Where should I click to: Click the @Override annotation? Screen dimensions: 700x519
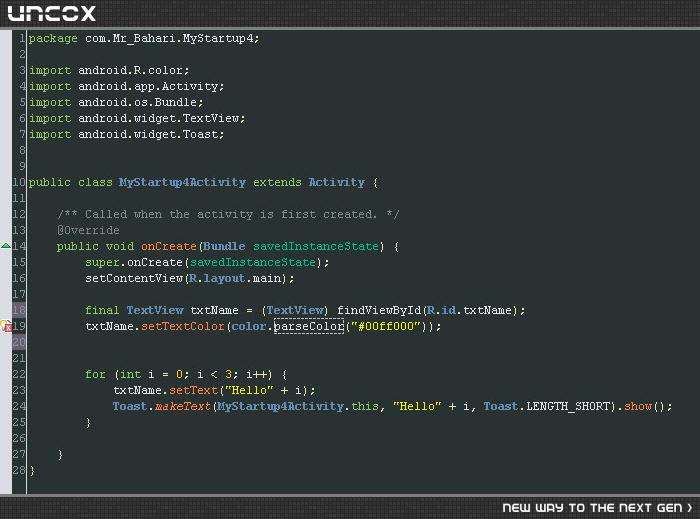[x=88, y=230]
